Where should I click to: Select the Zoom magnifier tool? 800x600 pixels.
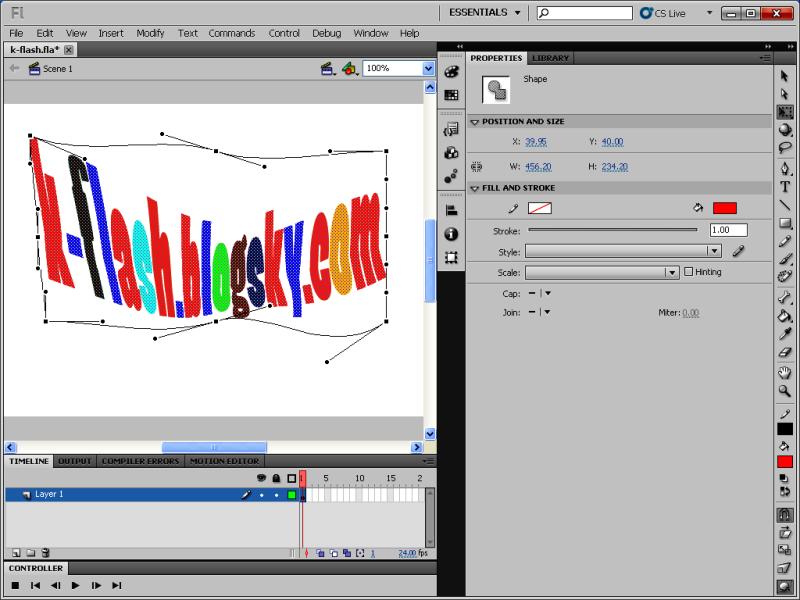click(785, 391)
